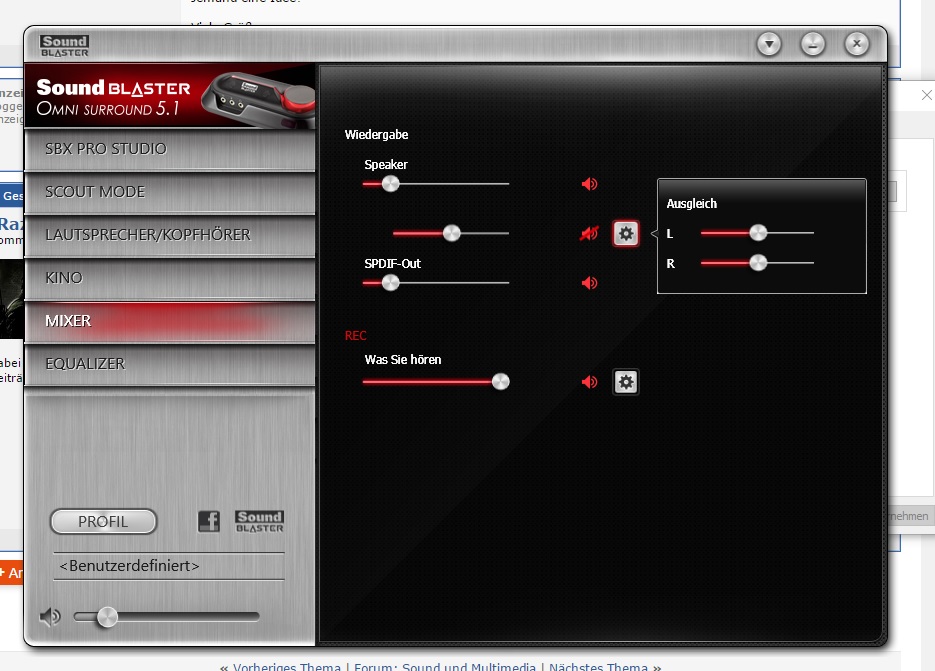Click the second playback channel slider knob
The height and width of the screenshot is (671, 935).
click(x=451, y=233)
